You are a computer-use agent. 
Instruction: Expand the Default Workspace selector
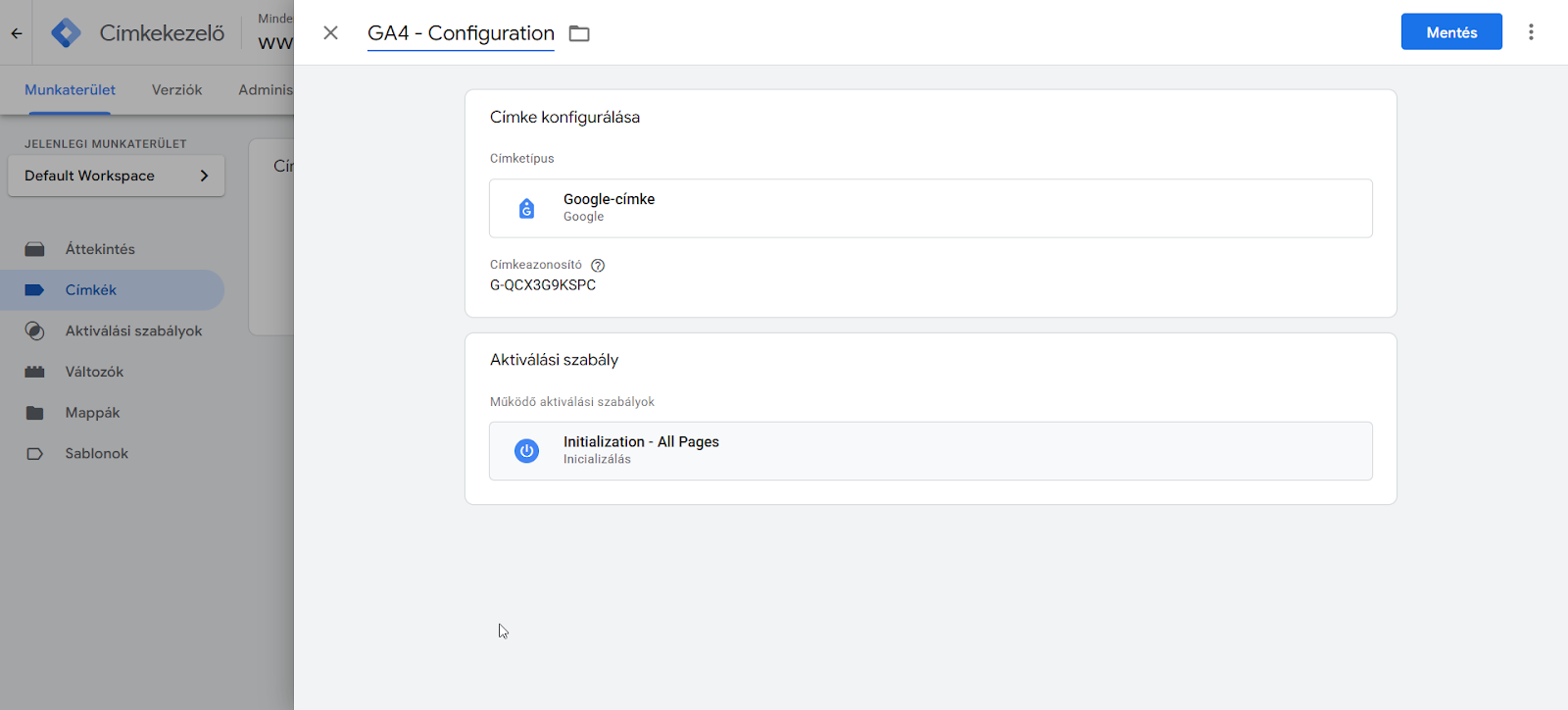(117, 176)
